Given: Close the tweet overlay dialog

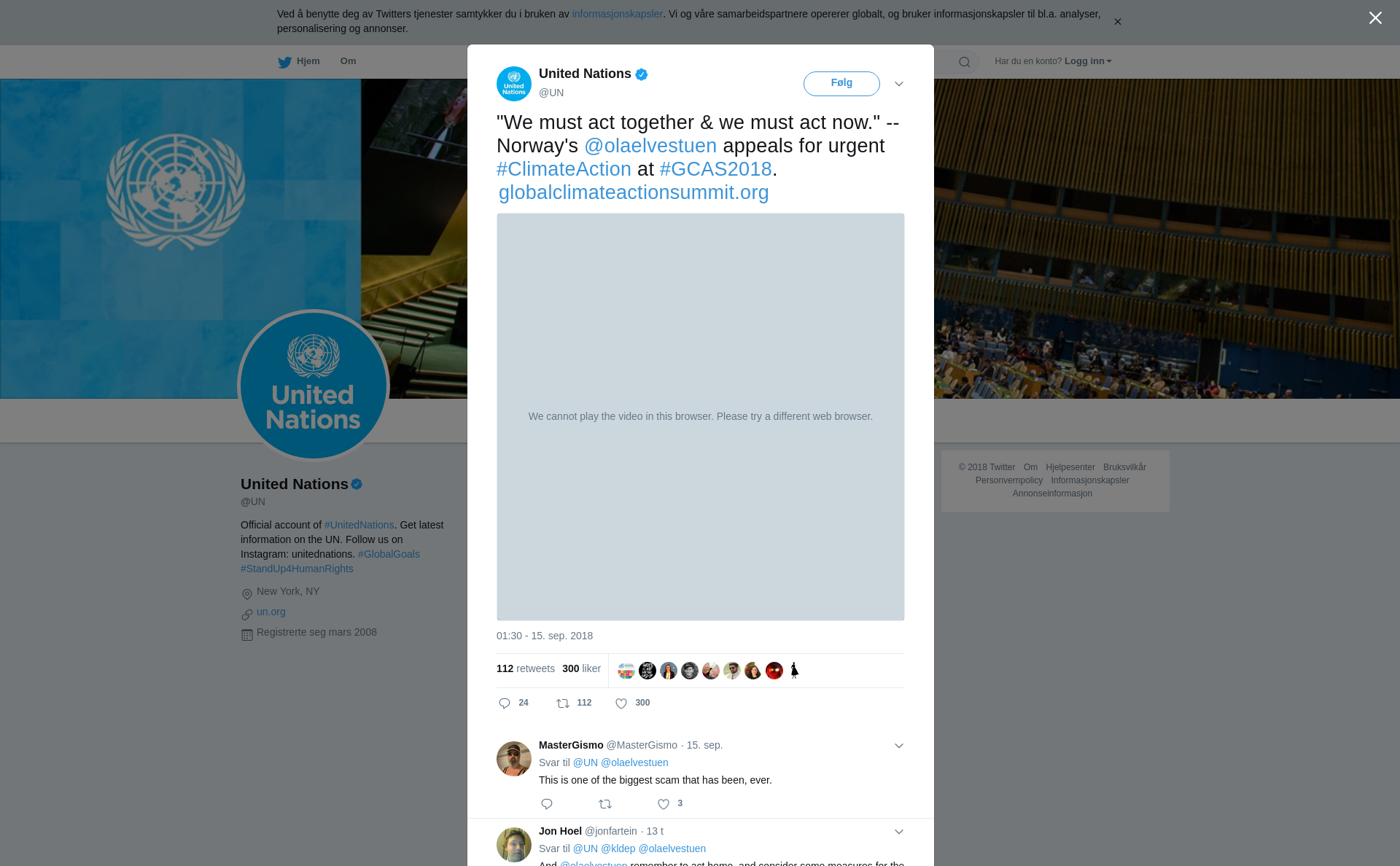Looking at the screenshot, I should pyautogui.click(x=1375, y=18).
